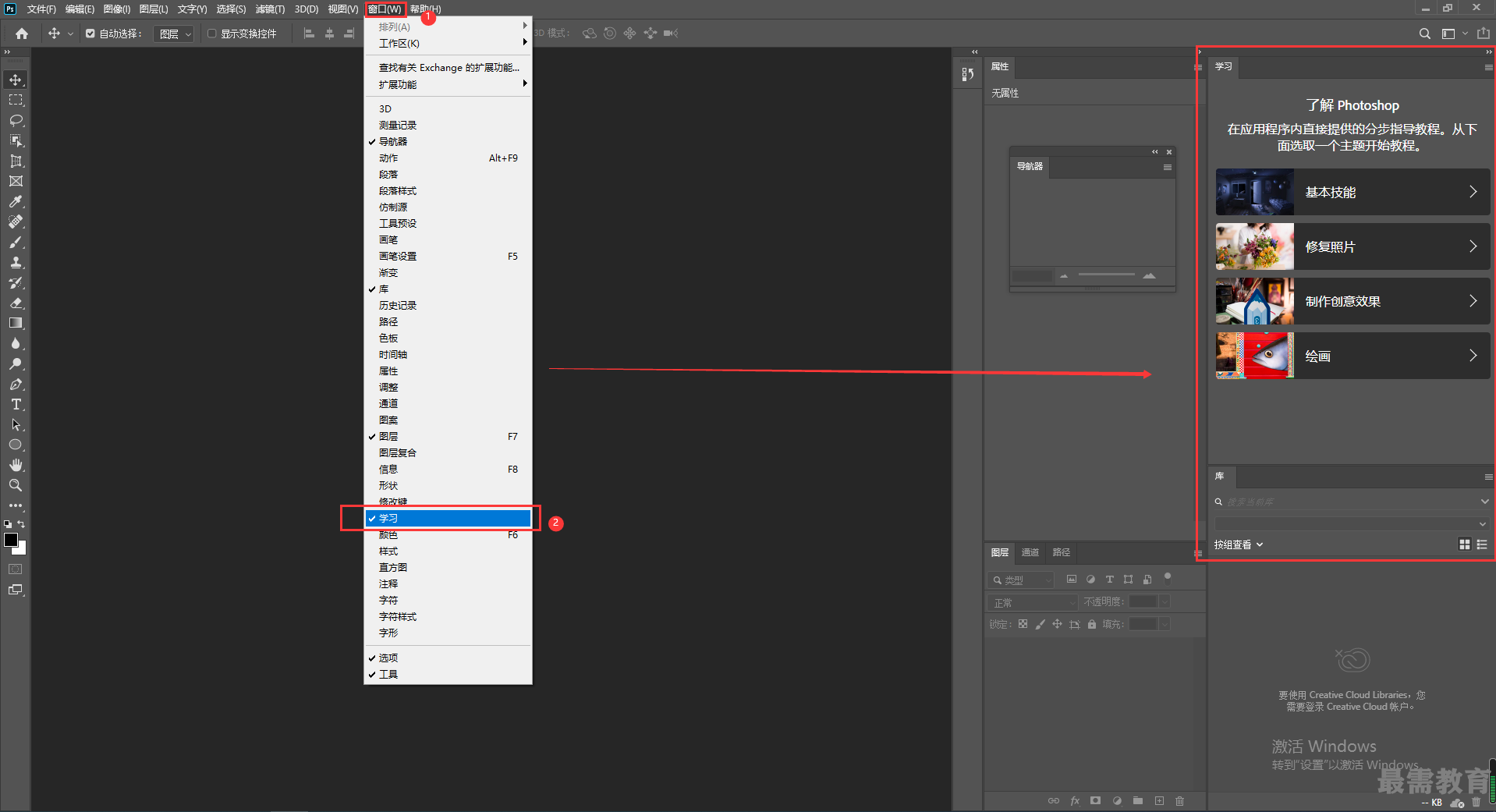Toggle the 库 entry in Window menu
This screenshot has height=812, width=1496.
(x=448, y=289)
